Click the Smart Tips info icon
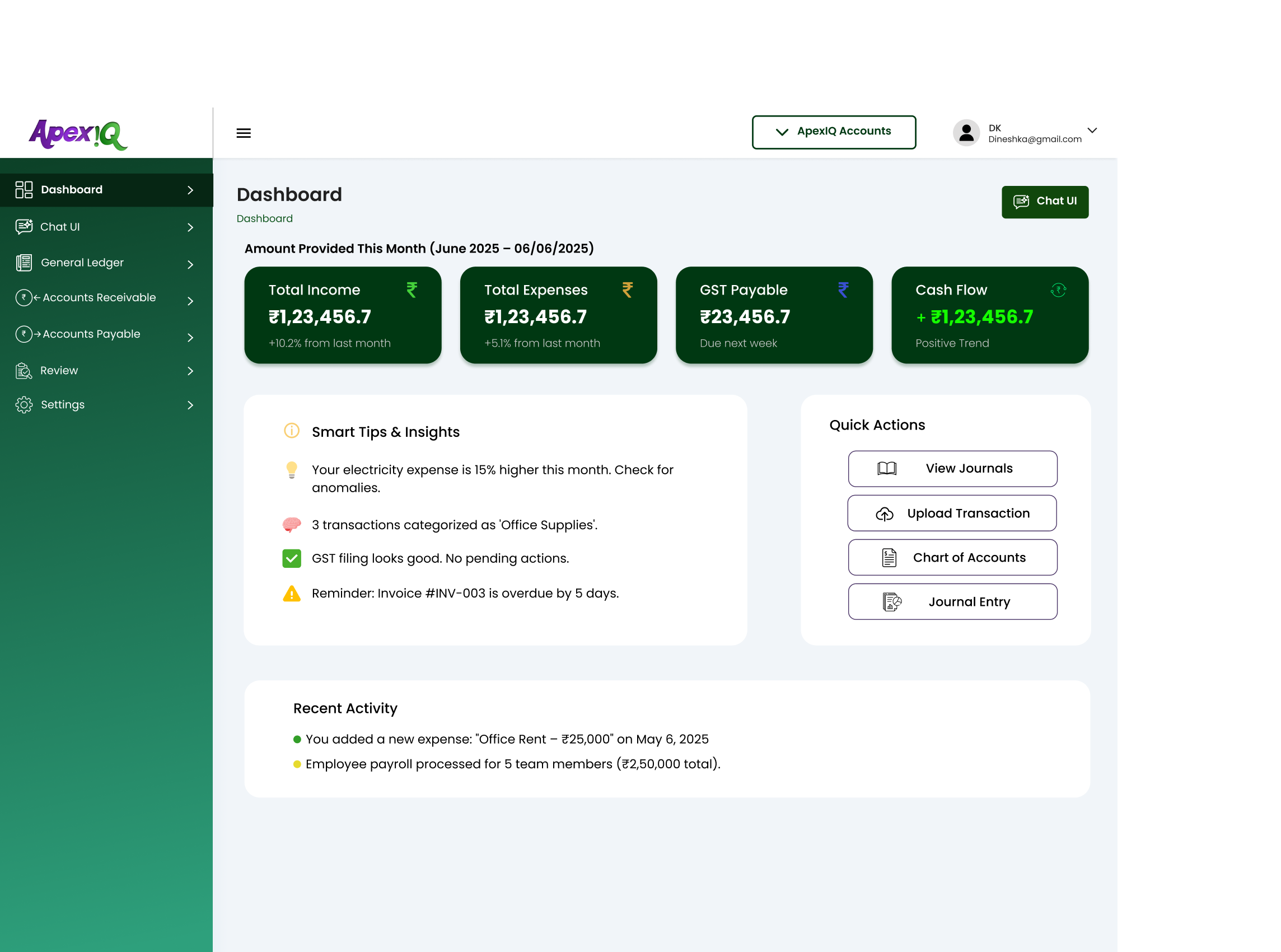Image resolution: width=1281 pixels, height=952 pixels. click(292, 431)
